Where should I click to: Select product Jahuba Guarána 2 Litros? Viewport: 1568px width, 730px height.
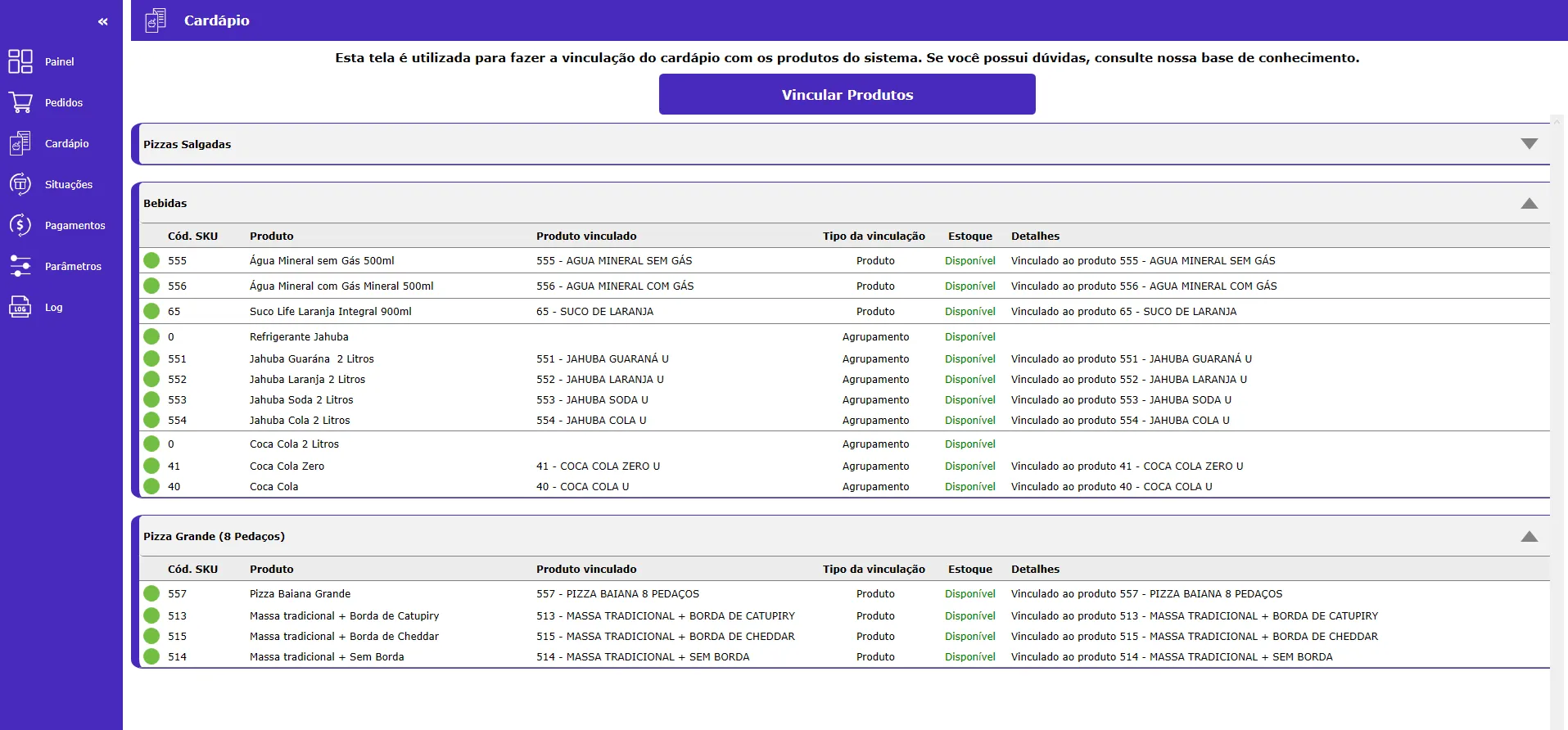point(312,358)
